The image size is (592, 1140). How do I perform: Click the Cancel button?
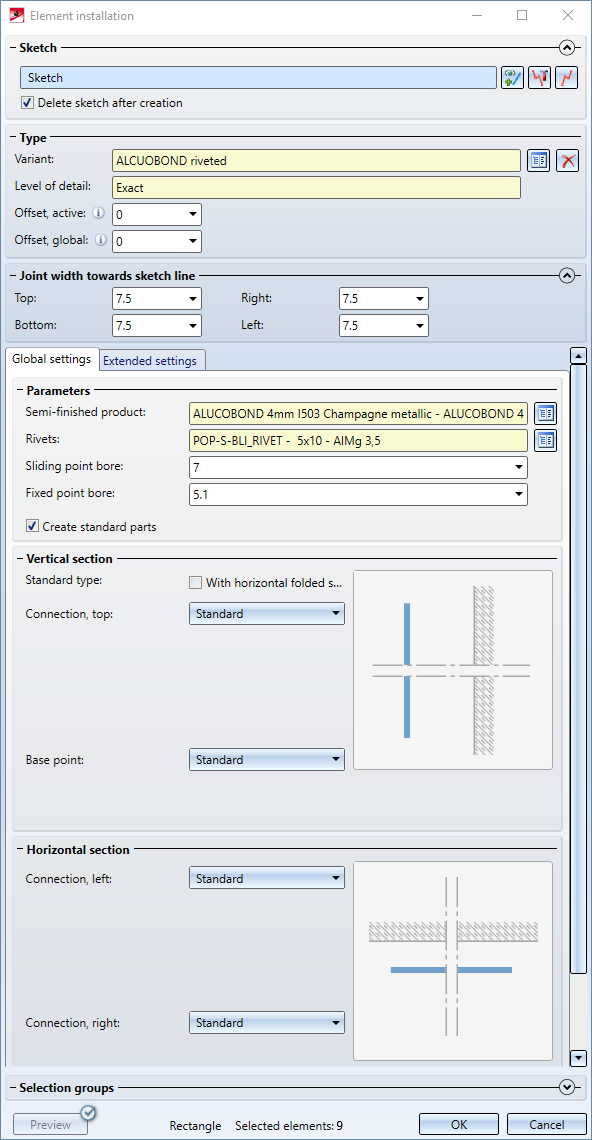click(546, 1125)
